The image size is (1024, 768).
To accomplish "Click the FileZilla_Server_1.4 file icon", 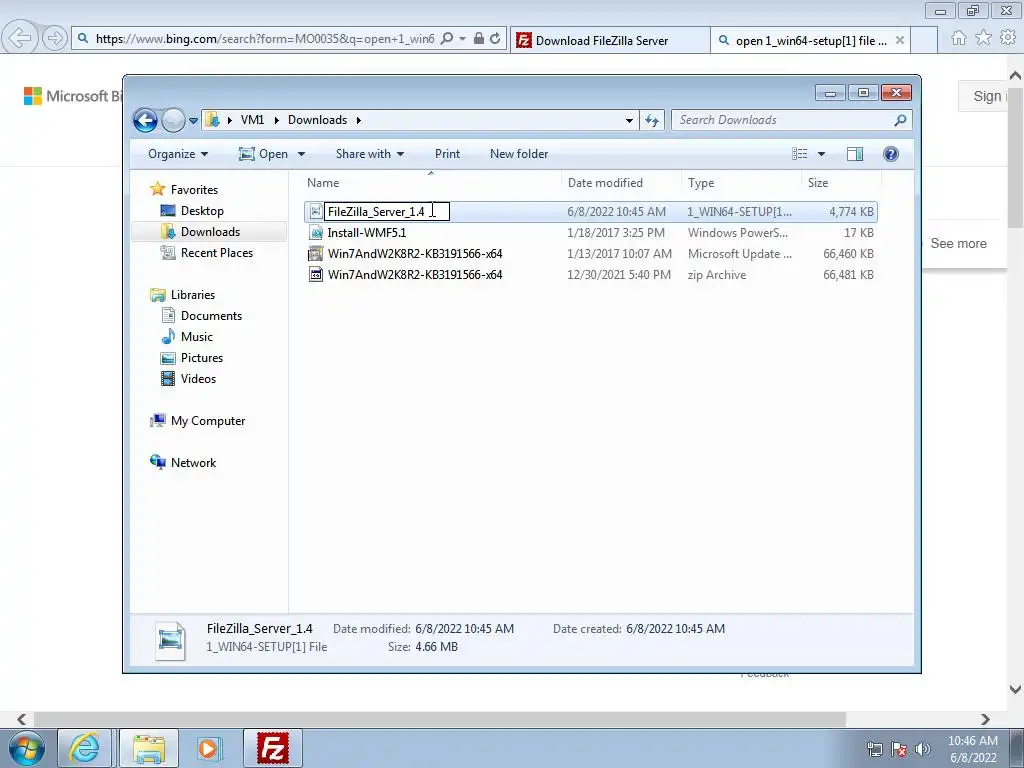I will [315, 212].
